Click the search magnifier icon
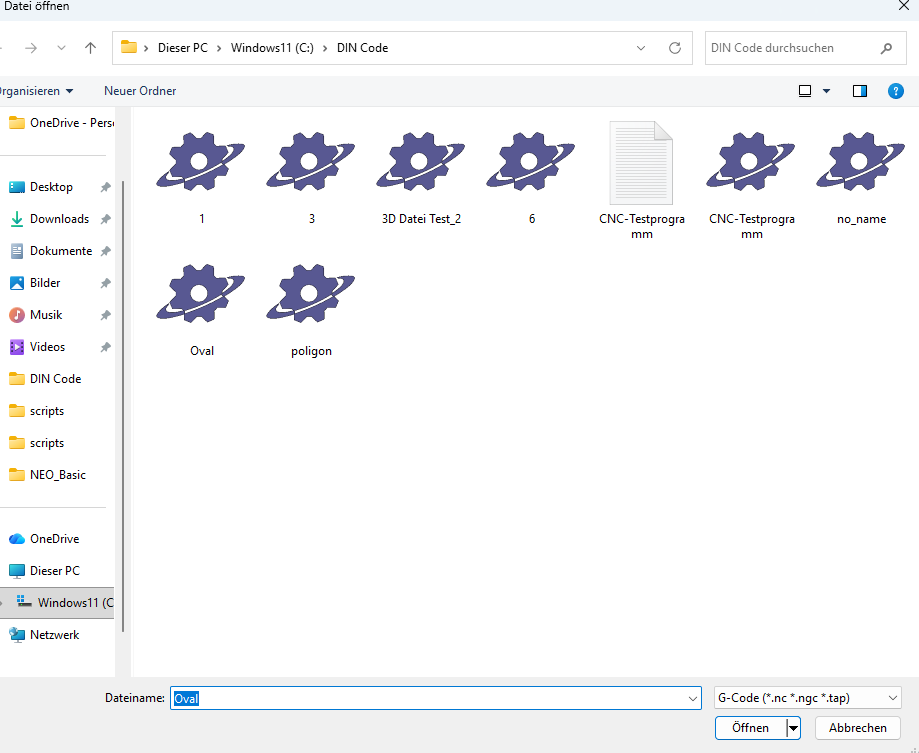The height and width of the screenshot is (753, 919). pyautogui.click(x=886, y=48)
